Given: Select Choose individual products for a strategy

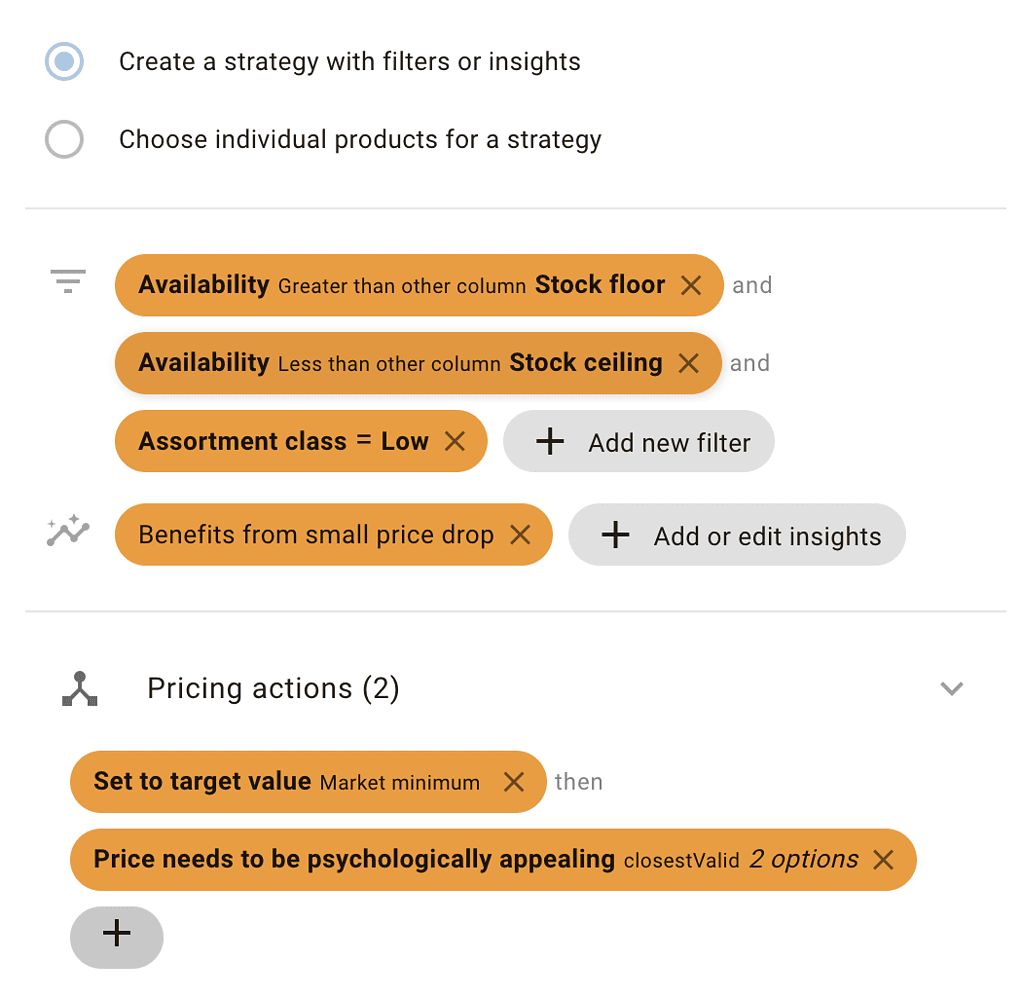Looking at the screenshot, I should tap(64, 139).
